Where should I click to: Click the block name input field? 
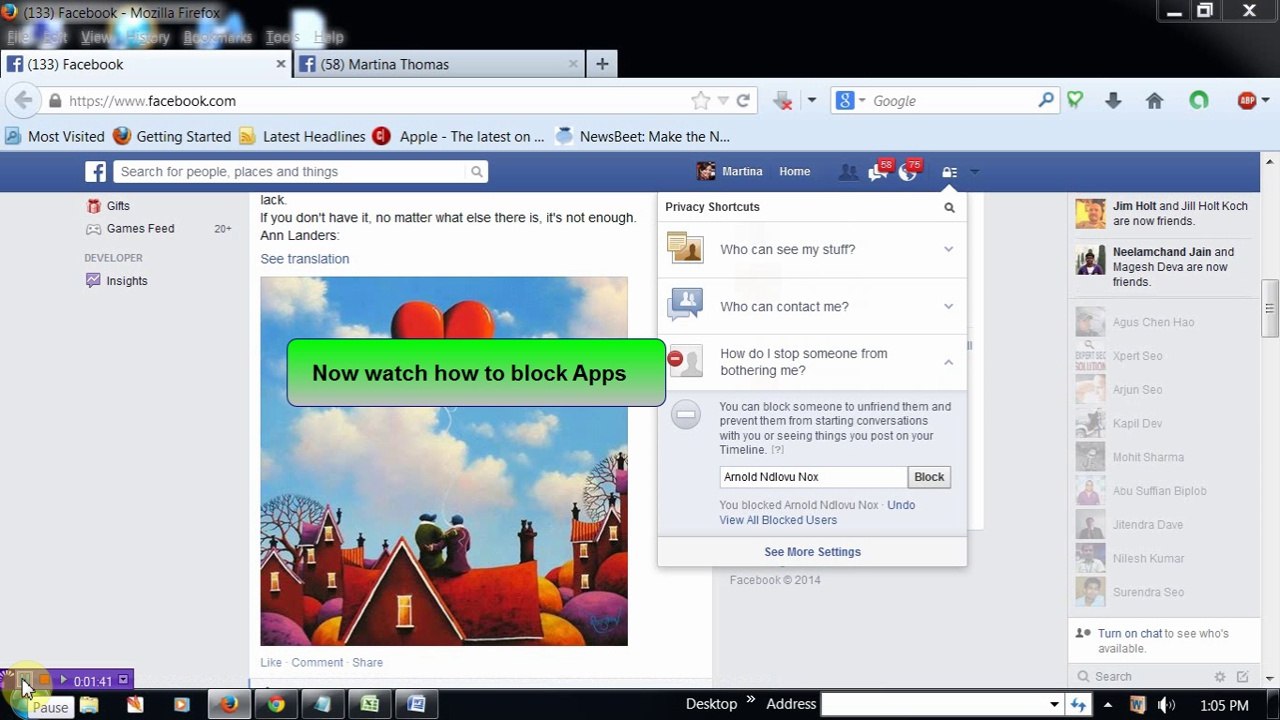tap(813, 477)
